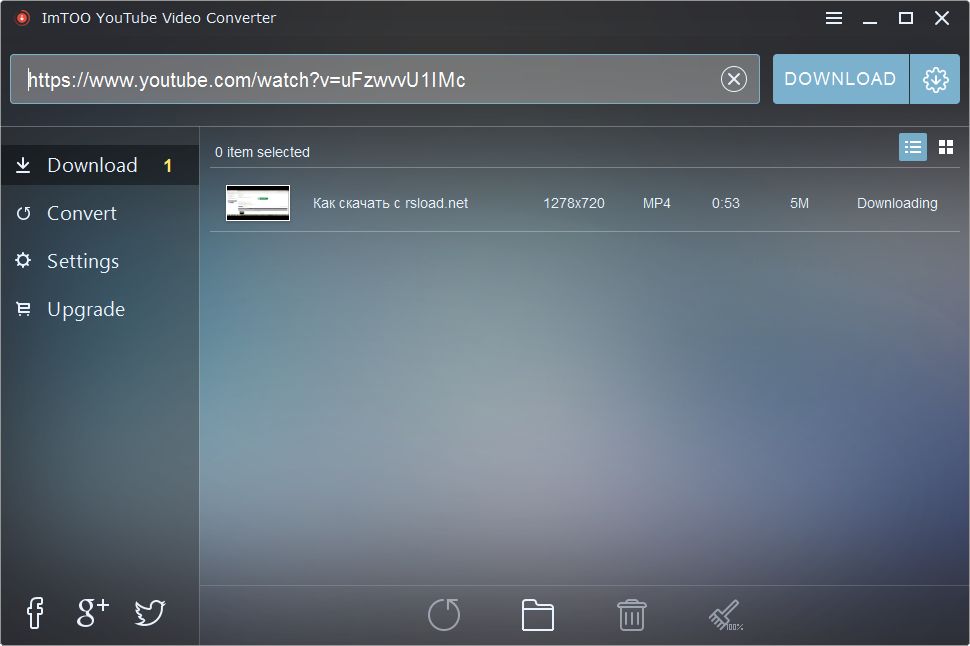
Task: Open Settings from the left sidebar
Action: tap(83, 261)
